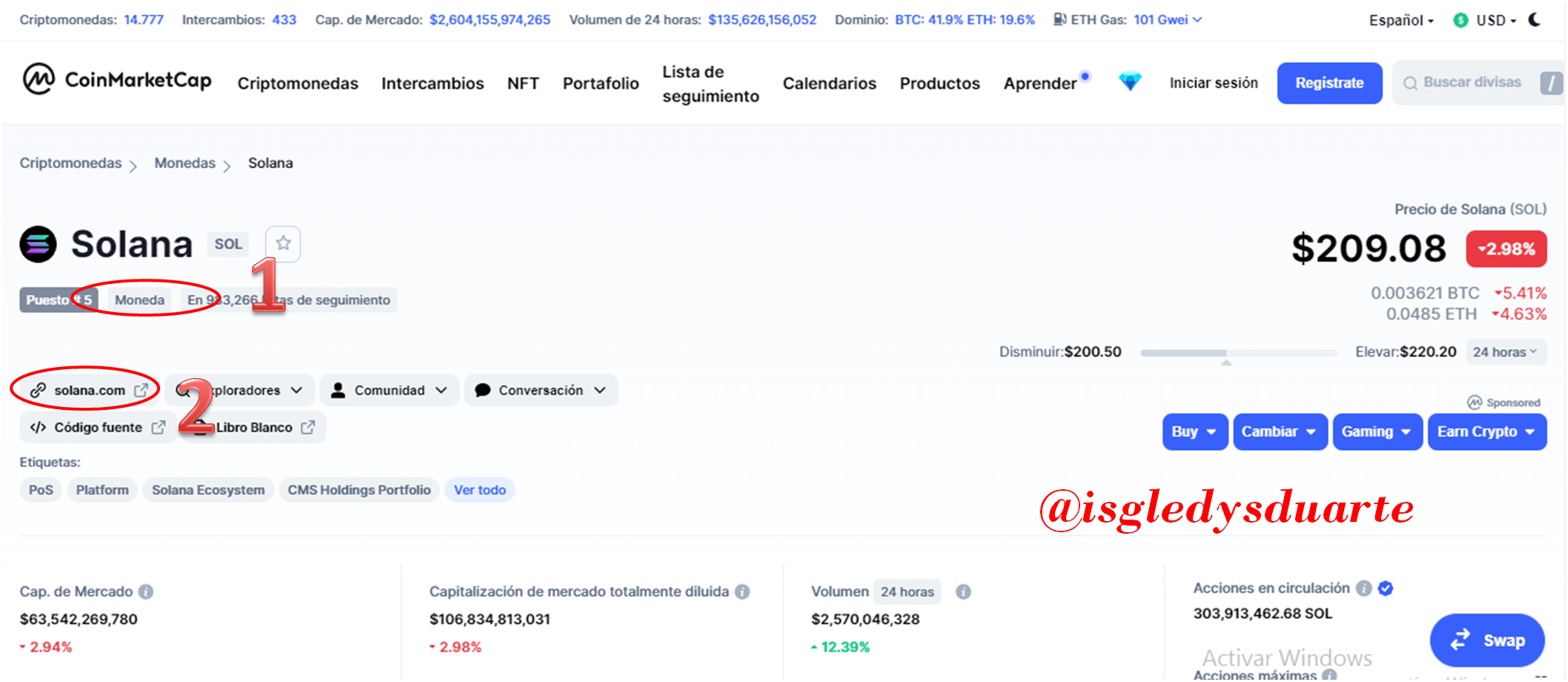Open the Productos menu
The height and width of the screenshot is (682, 1568).
940,83
